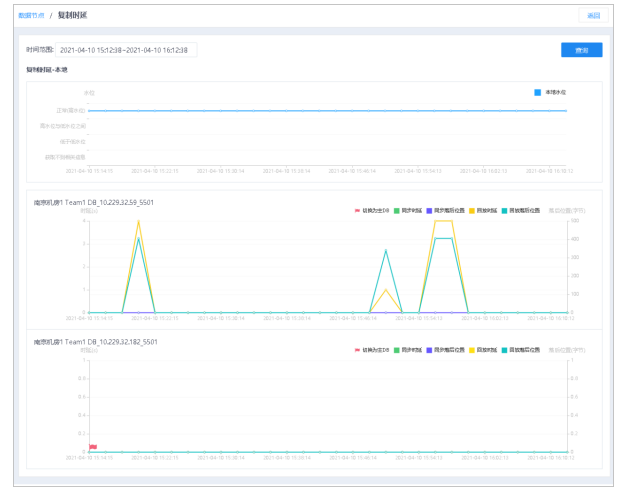
Task: Click the 查询 query button
Action: tap(581, 50)
